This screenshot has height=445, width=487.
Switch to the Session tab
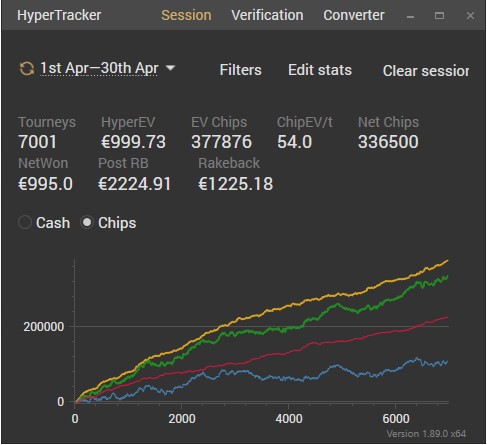point(186,15)
